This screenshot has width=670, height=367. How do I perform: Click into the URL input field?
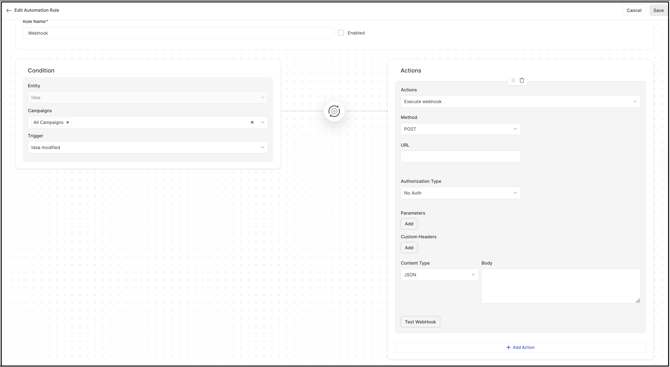point(460,156)
